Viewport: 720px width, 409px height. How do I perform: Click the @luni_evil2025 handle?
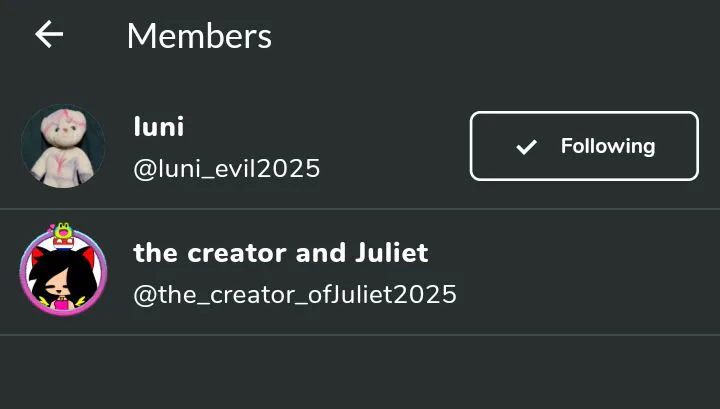(x=227, y=168)
